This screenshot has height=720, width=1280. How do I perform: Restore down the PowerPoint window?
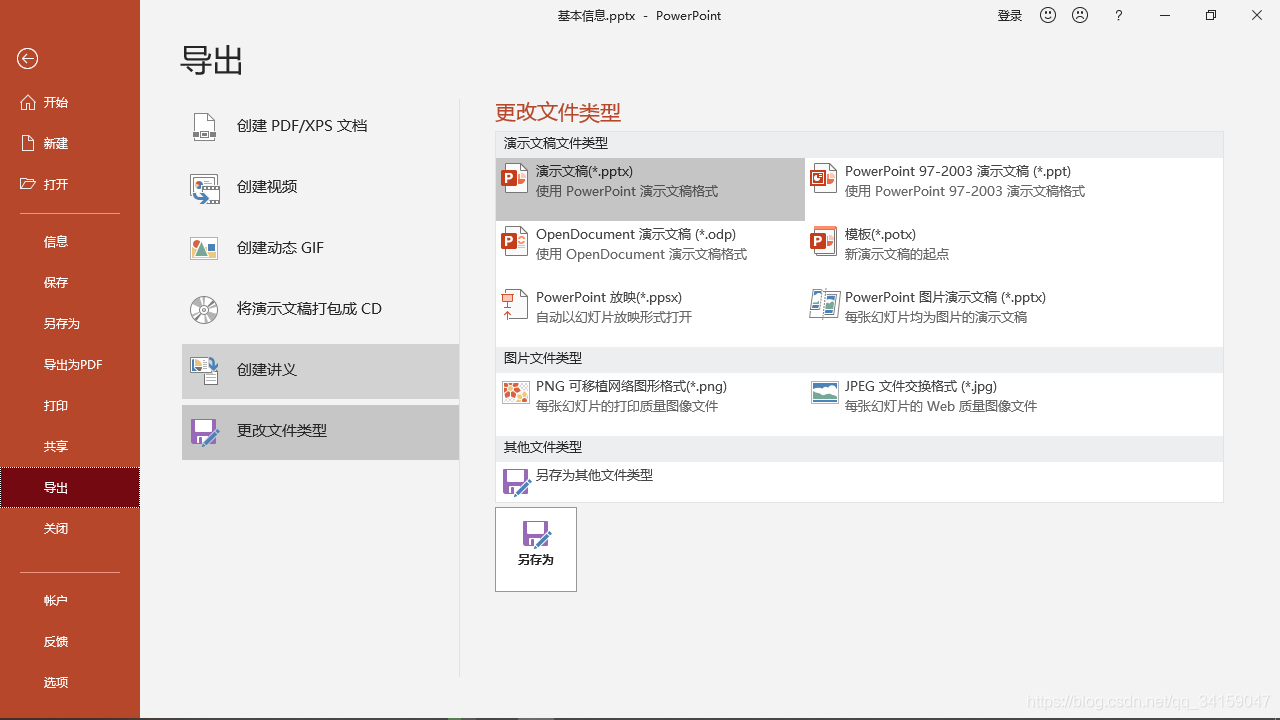(x=1211, y=15)
